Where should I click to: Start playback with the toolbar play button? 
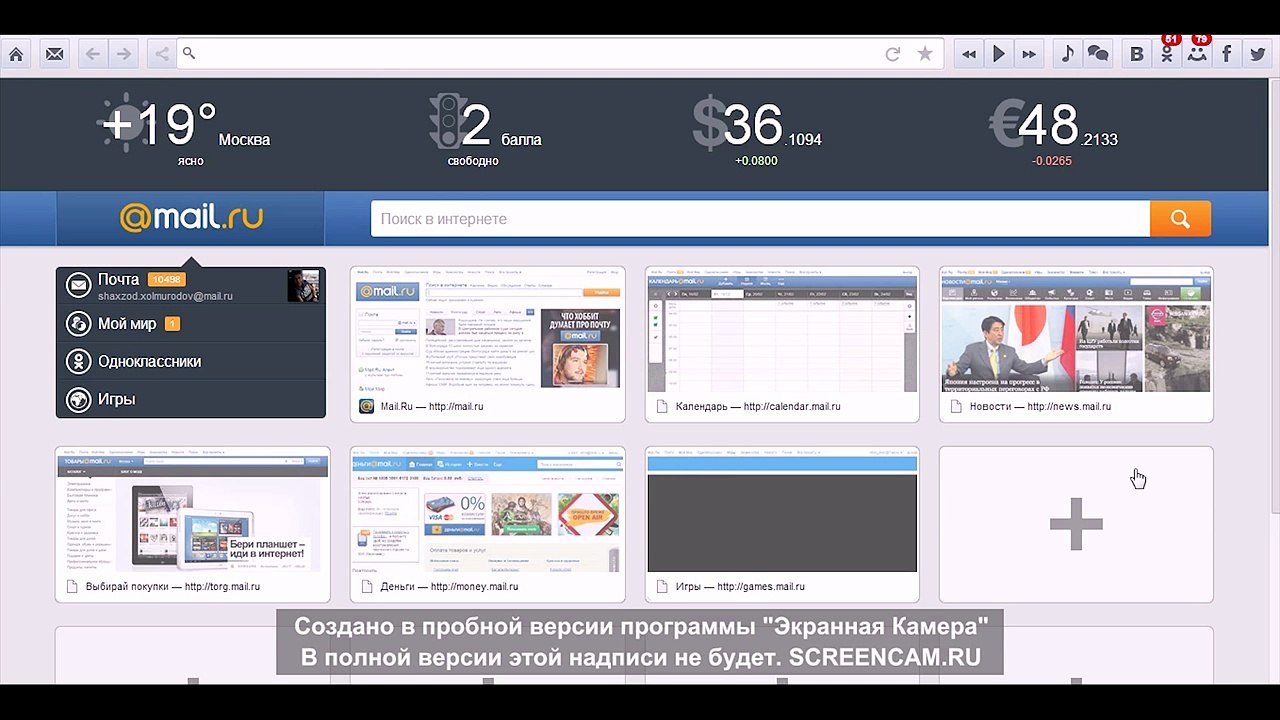coord(998,55)
